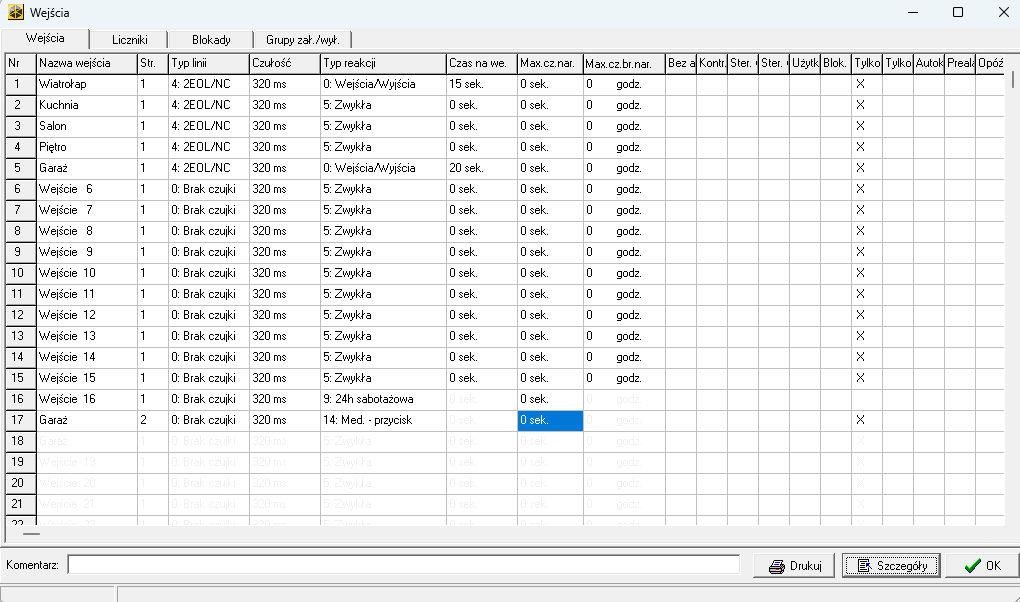Click the Typ reakcji column header
1020x602 pixels.
[383, 63]
